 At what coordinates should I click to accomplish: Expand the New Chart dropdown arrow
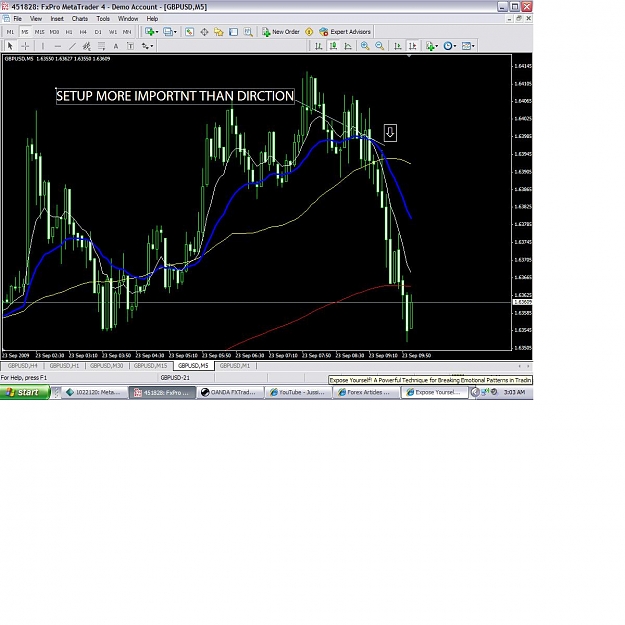click(157, 32)
